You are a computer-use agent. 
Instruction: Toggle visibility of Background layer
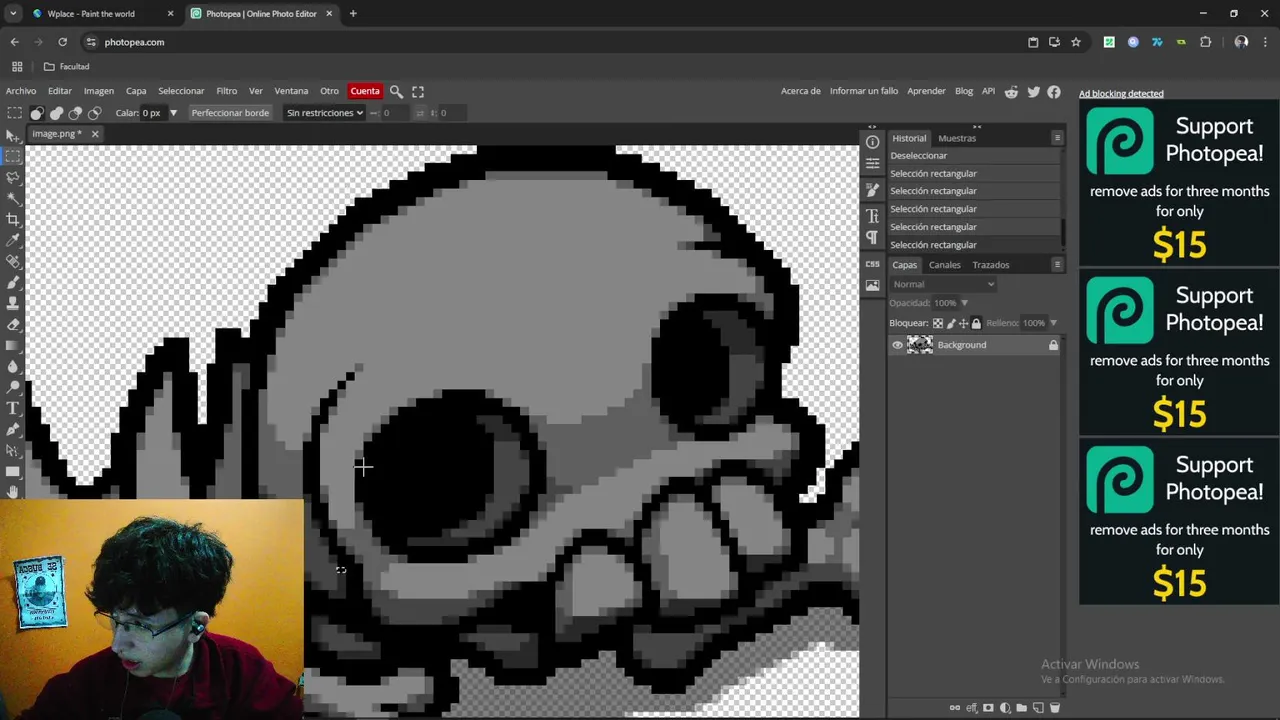click(897, 345)
